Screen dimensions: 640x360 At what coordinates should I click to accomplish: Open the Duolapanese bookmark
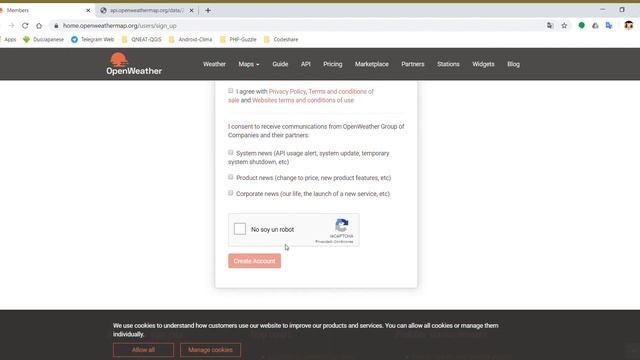pyautogui.click(x=44, y=40)
